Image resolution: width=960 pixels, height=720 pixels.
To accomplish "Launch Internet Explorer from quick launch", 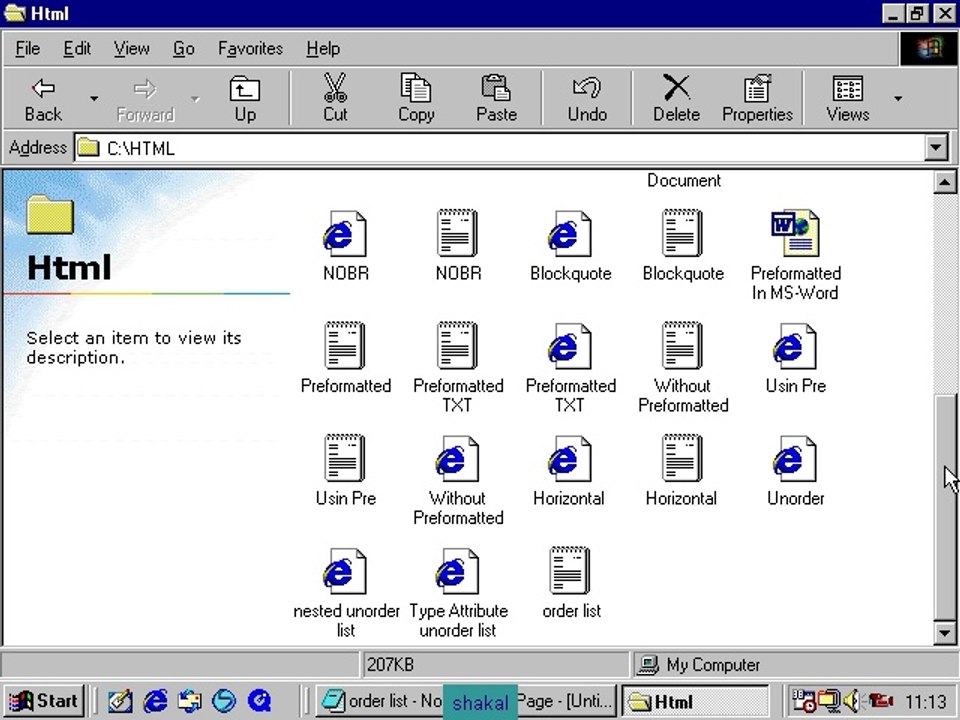I will [155, 701].
